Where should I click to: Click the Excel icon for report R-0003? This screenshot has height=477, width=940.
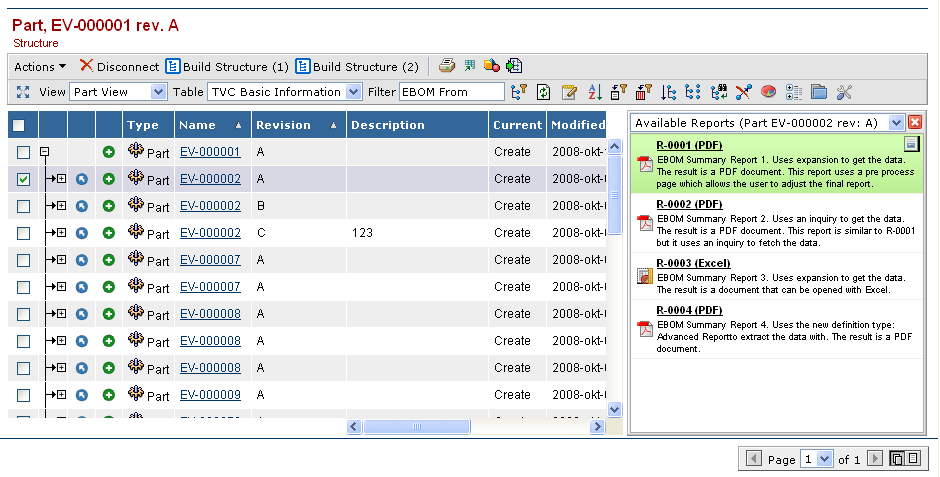coord(645,277)
